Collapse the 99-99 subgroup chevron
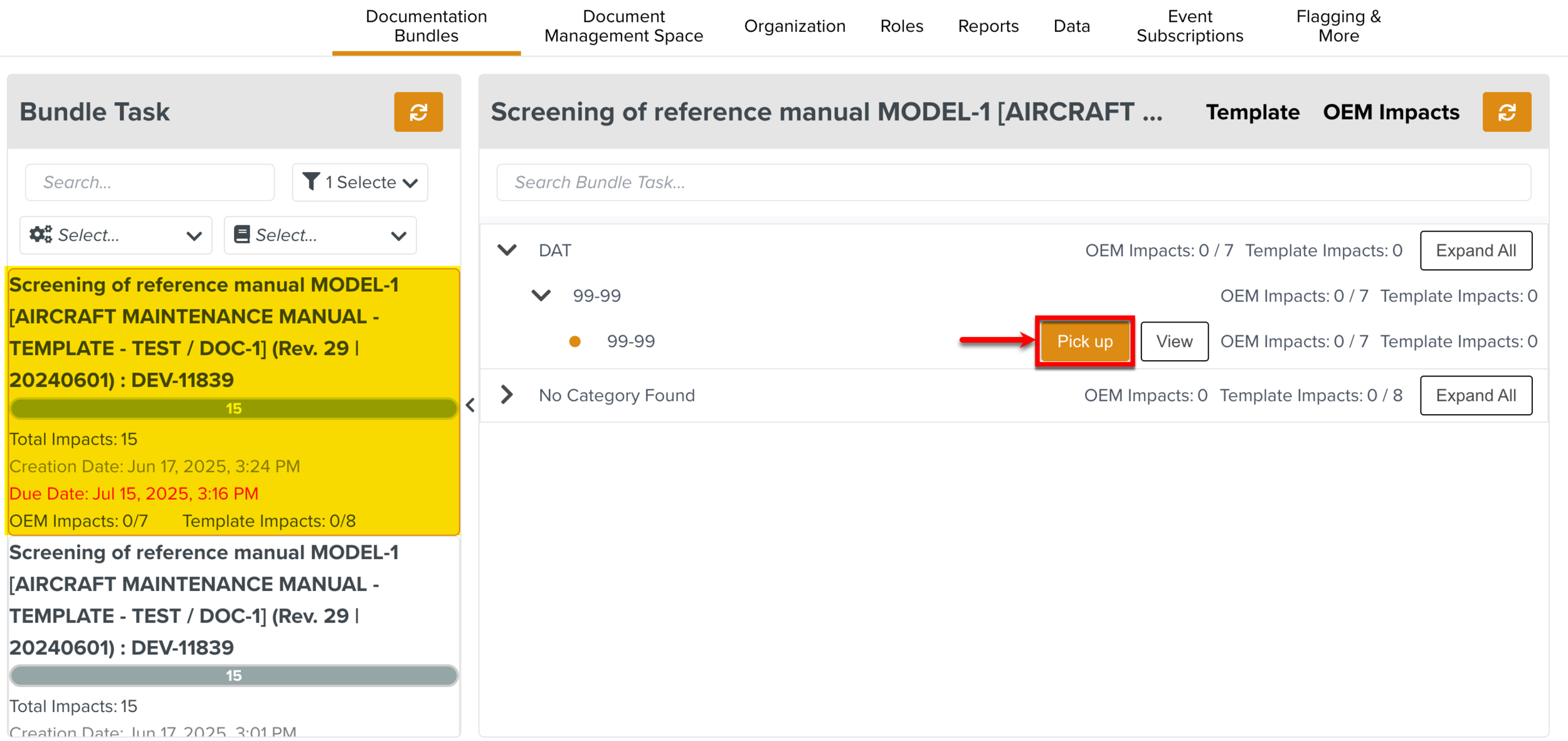The height and width of the screenshot is (741, 1568). [541, 296]
